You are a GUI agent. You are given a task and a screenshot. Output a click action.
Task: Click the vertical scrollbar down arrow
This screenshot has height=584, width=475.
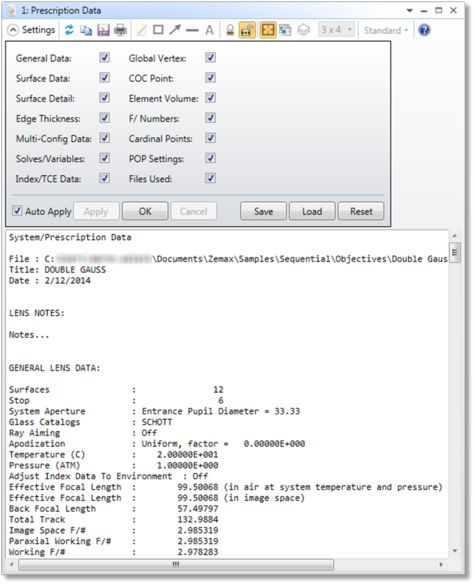pos(455,551)
